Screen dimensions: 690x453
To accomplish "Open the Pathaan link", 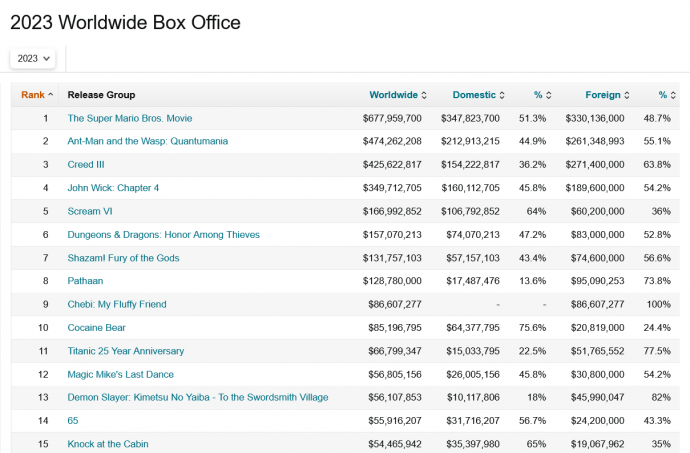I will pyautogui.click(x=85, y=281).
